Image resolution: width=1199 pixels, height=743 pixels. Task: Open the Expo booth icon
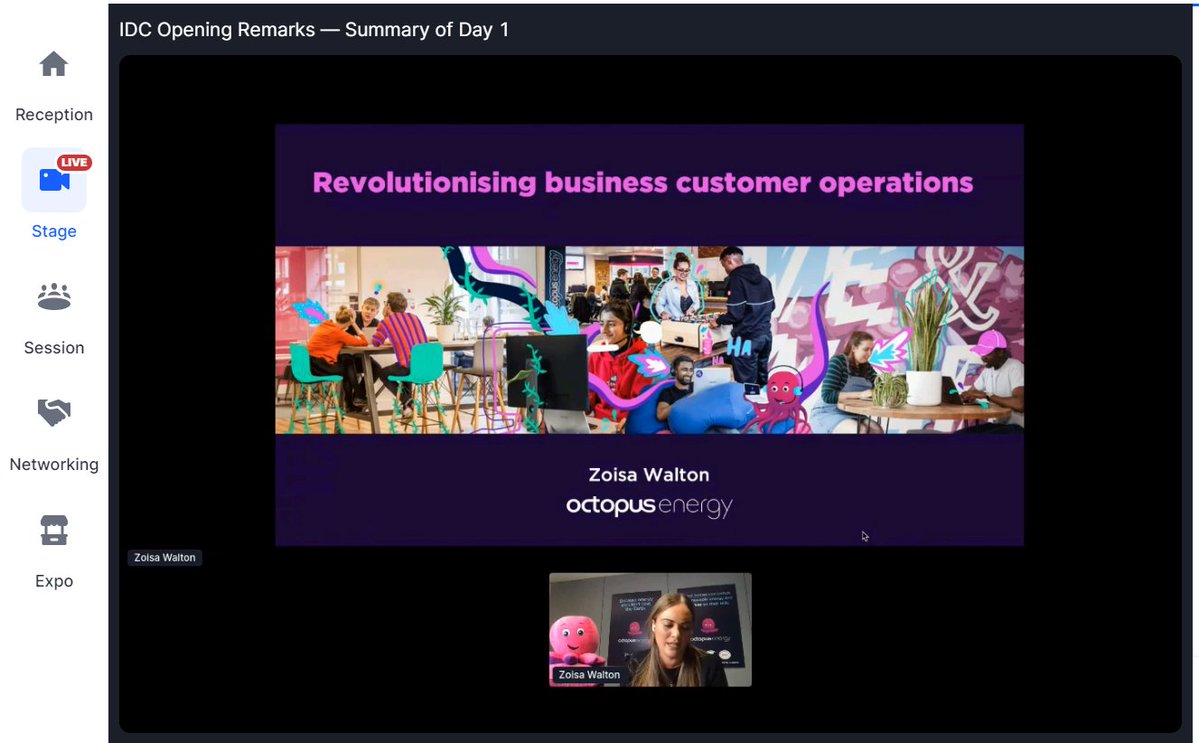click(x=54, y=530)
